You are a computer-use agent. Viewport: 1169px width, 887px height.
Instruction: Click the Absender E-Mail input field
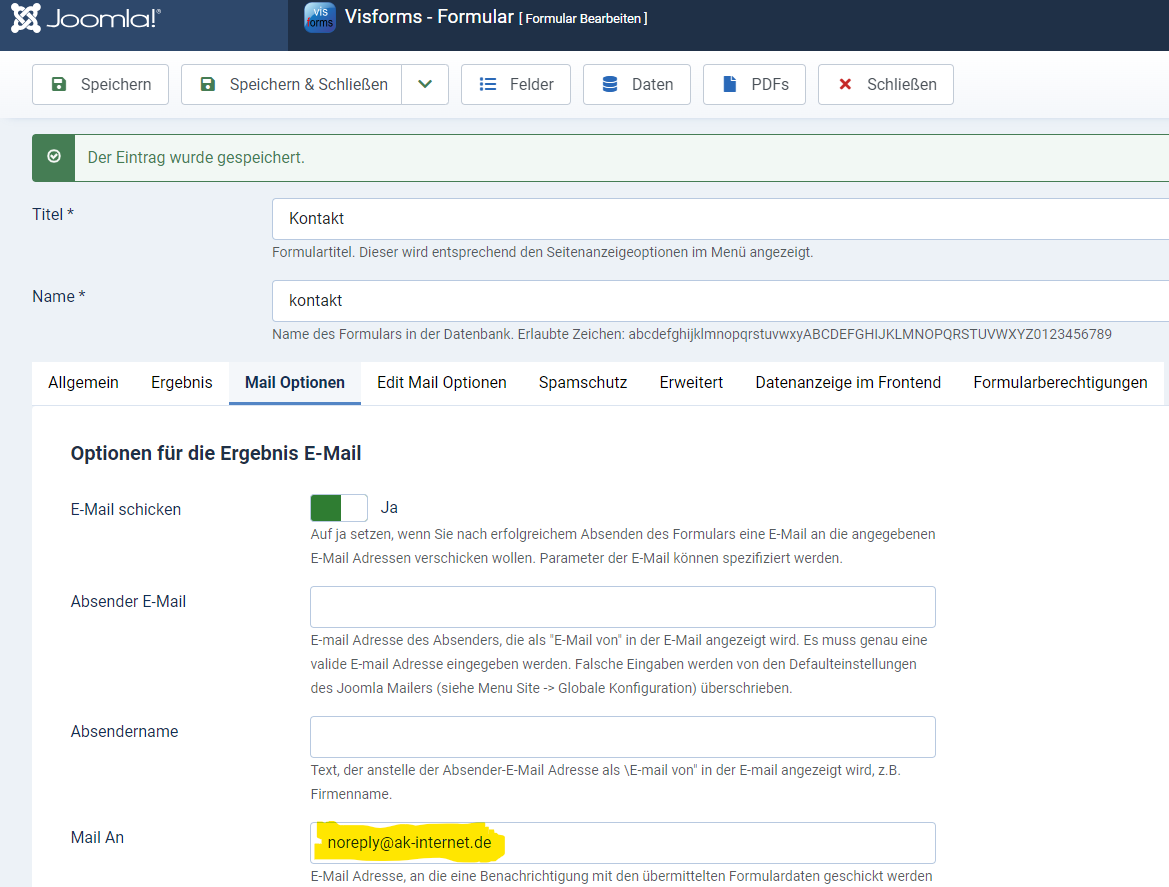(622, 606)
